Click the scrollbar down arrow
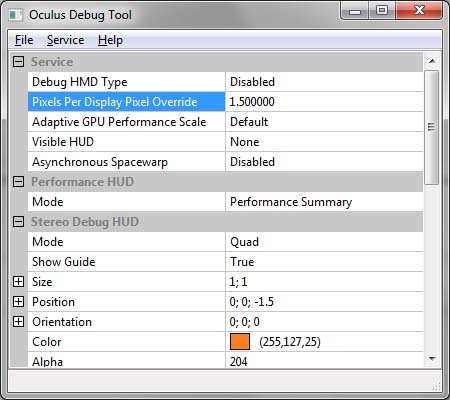Image resolution: width=450 pixels, height=400 pixels. tap(432, 359)
